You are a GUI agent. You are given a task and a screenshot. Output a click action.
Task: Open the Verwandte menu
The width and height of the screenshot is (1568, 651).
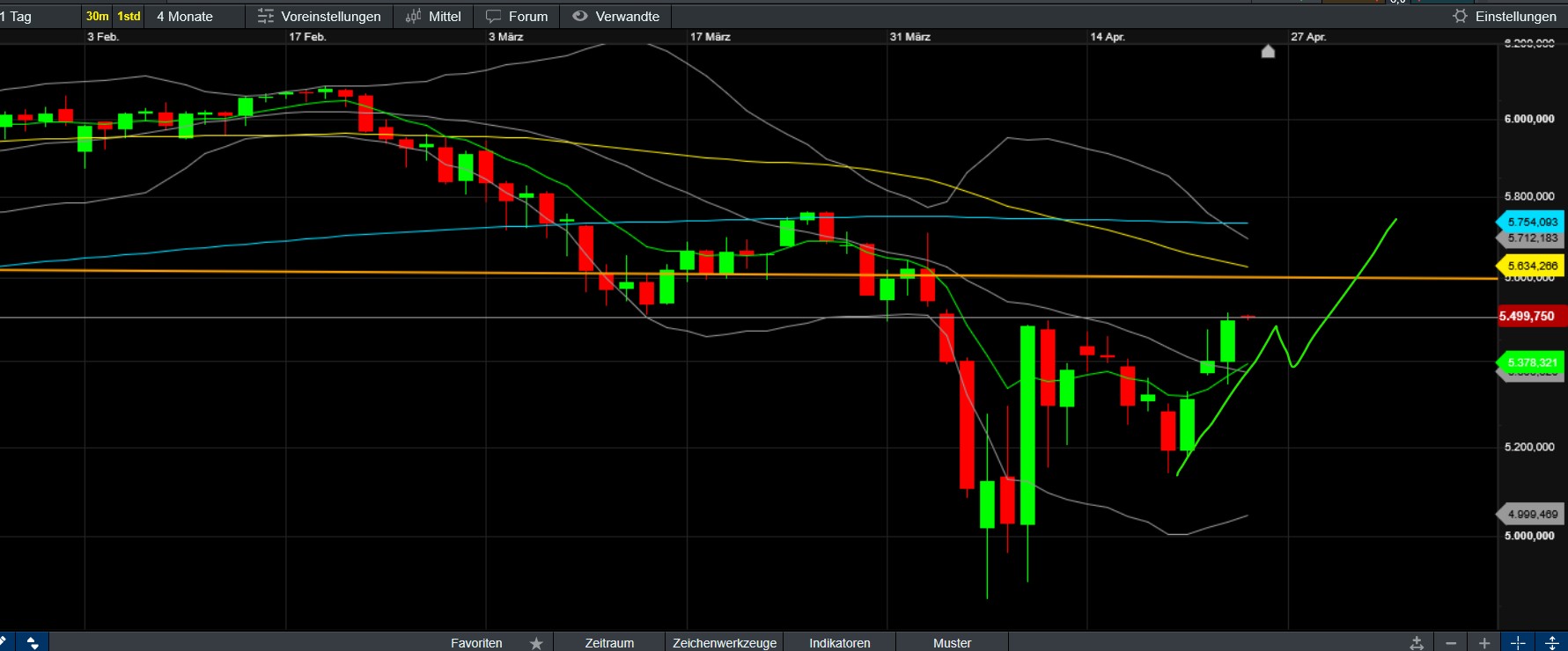(x=616, y=16)
